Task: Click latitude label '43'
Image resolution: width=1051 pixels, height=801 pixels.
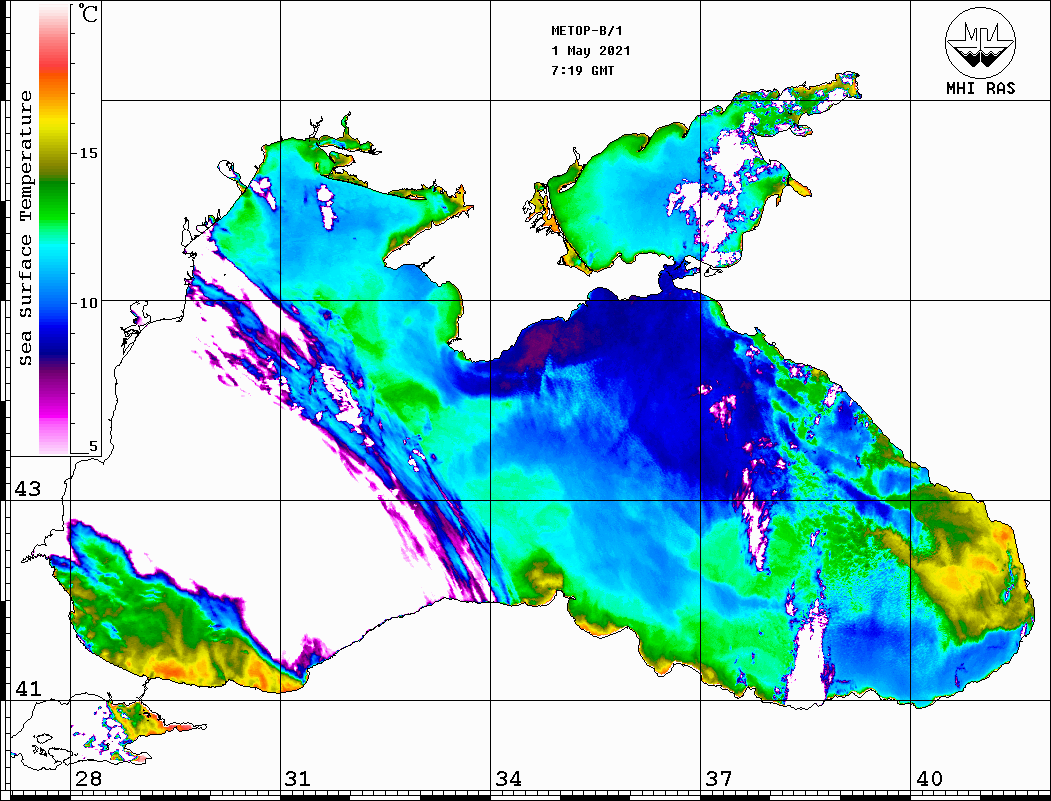Action: pos(28,489)
